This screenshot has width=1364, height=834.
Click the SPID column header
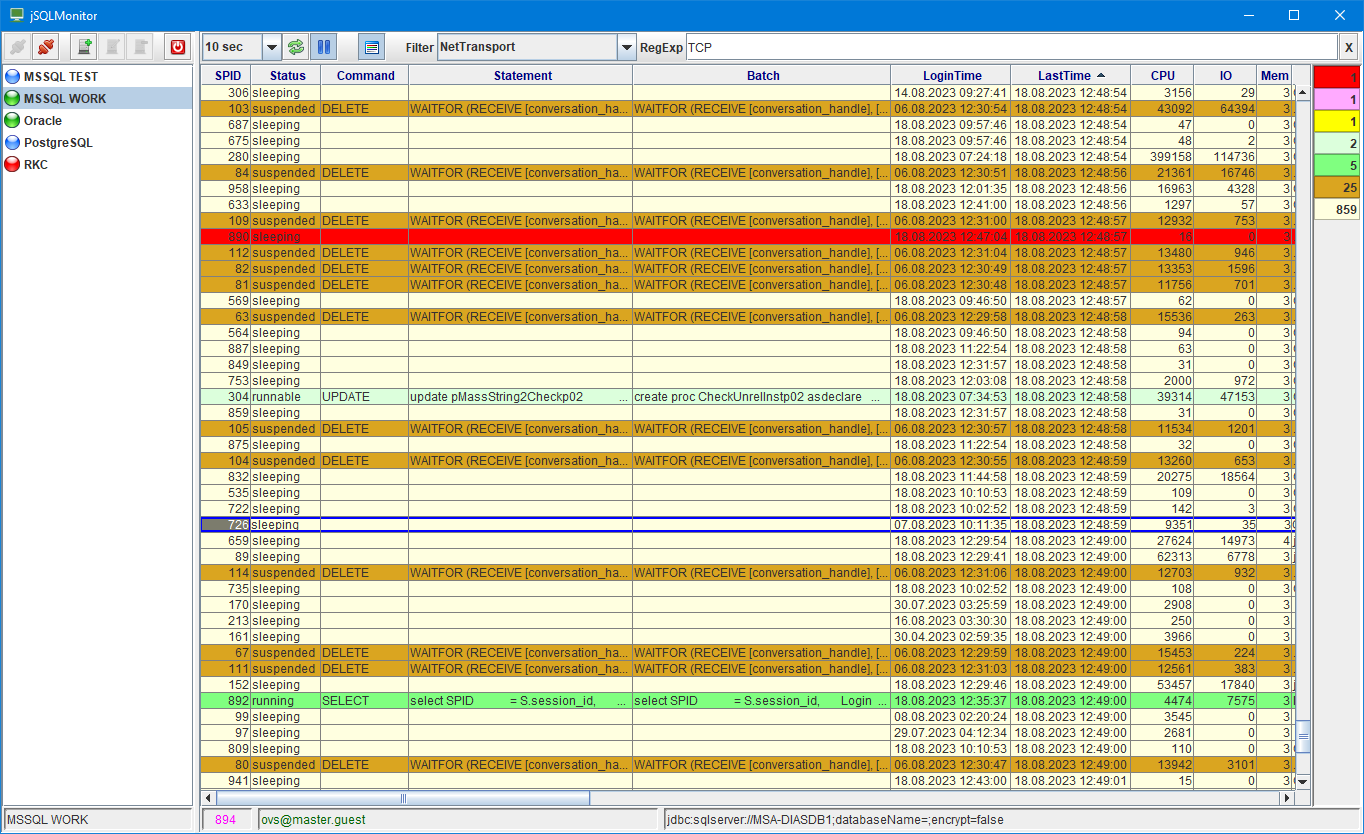pyautogui.click(x=227, y=76)
